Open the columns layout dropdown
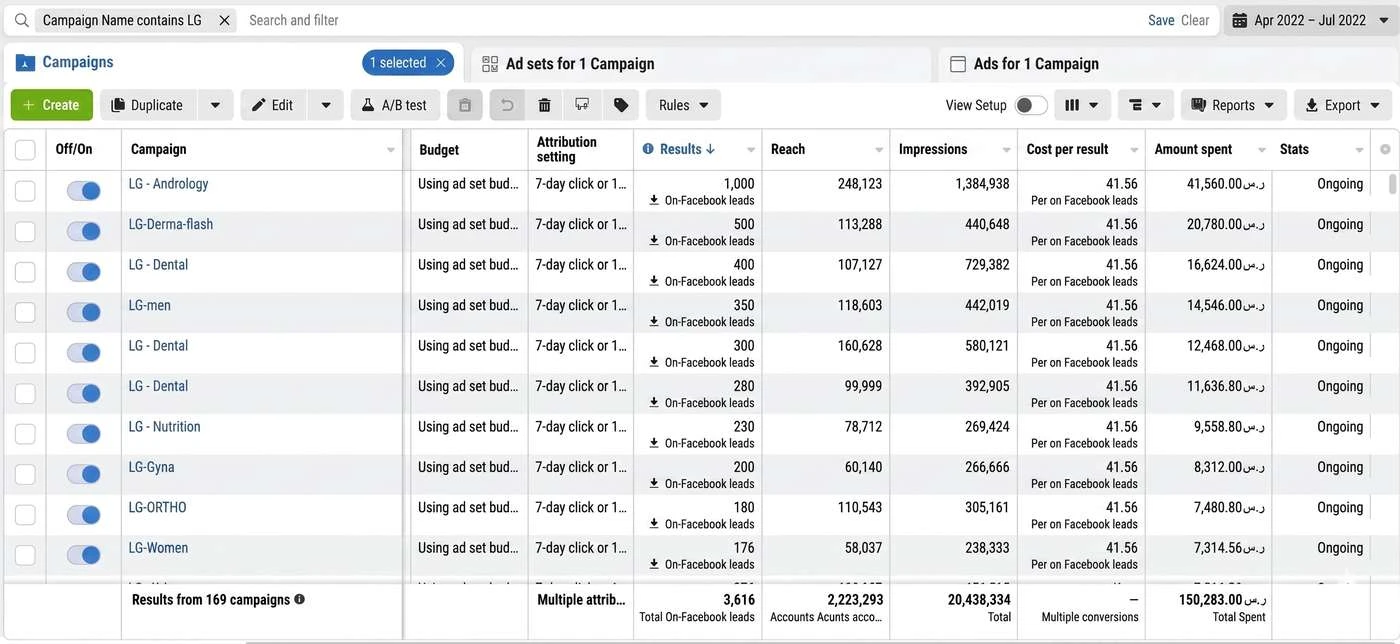The image size is (1400, 644). tap(1082, 105)
